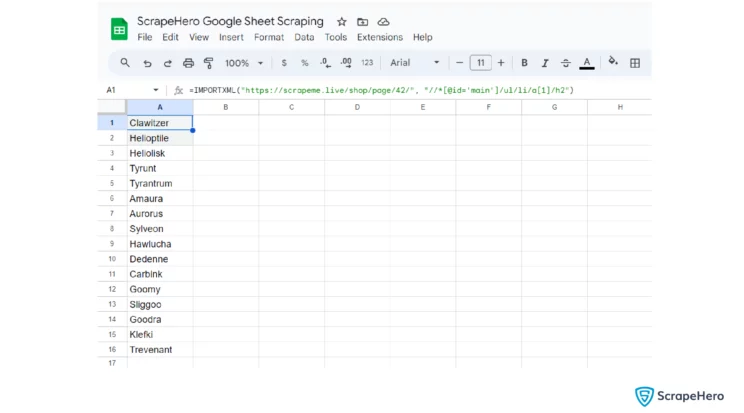This screenshot has width=744, height=413.
Task: Select column B header
Action: click(226, 107)
